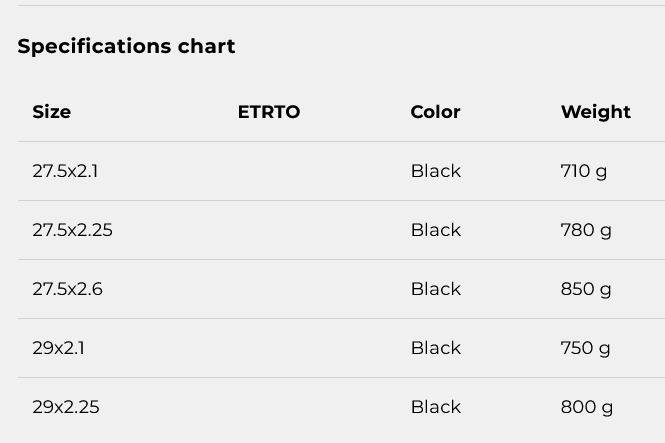Select the 27.5x2.1 size cell
The width and height of the screenshot is (665, 443).
coord(65,171)
